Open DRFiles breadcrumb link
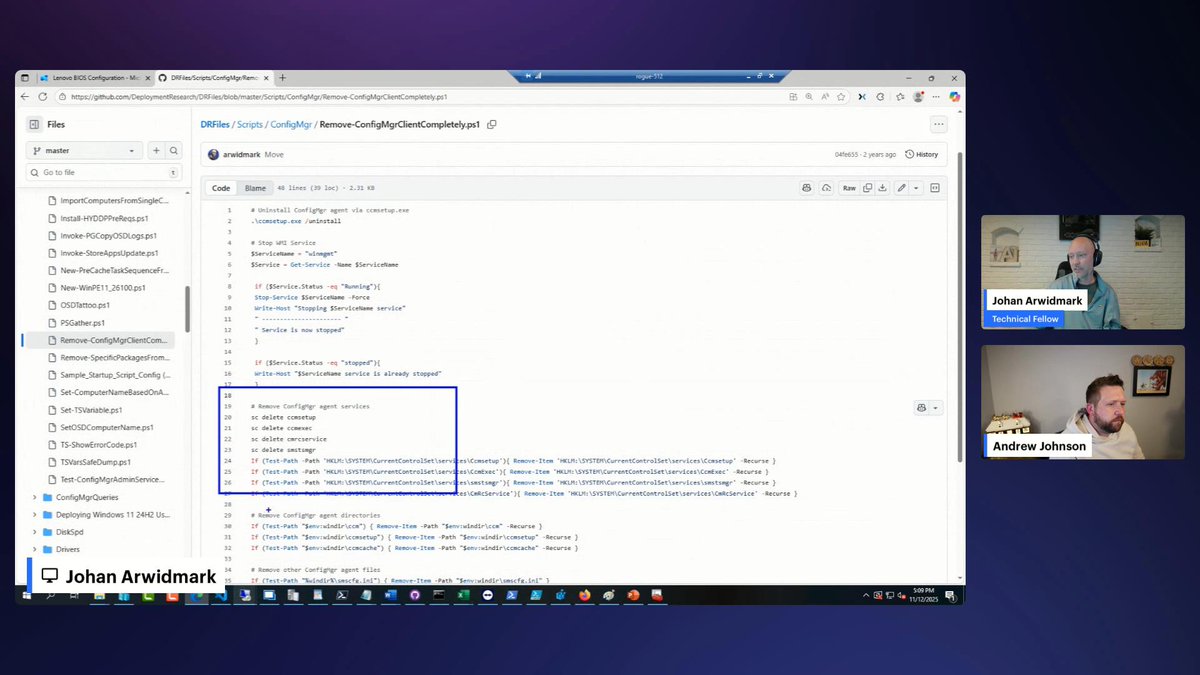This screenshot has height=675, width=1200. coord(214,125)
